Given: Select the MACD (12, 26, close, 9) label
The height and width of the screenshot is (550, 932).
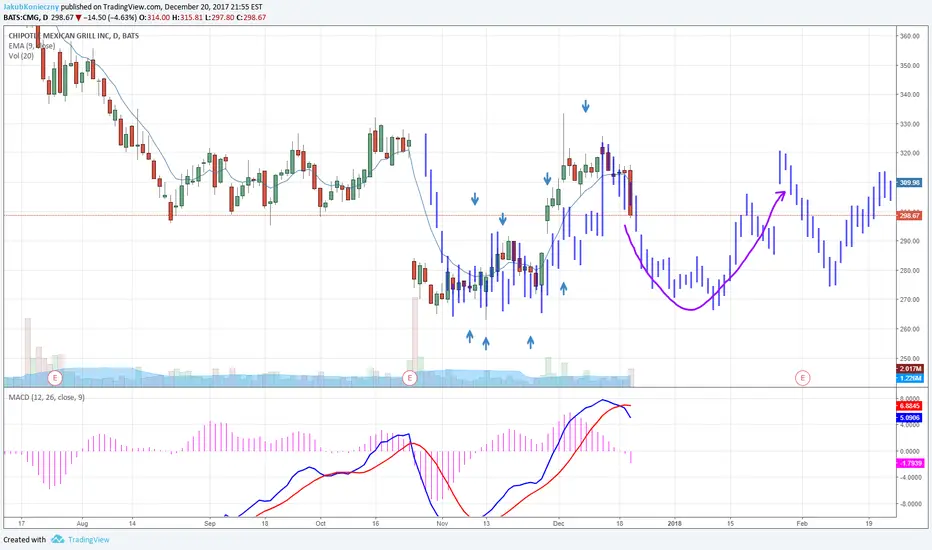Looking at the screenshot, I should click(46, 397).
